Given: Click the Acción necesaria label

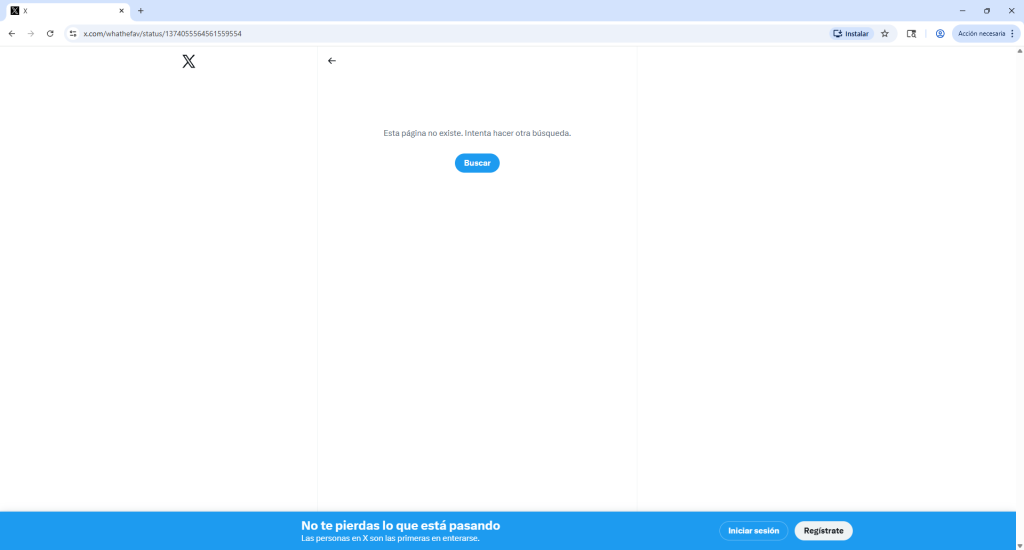Looking at the screenshot, I should (980, 33).
